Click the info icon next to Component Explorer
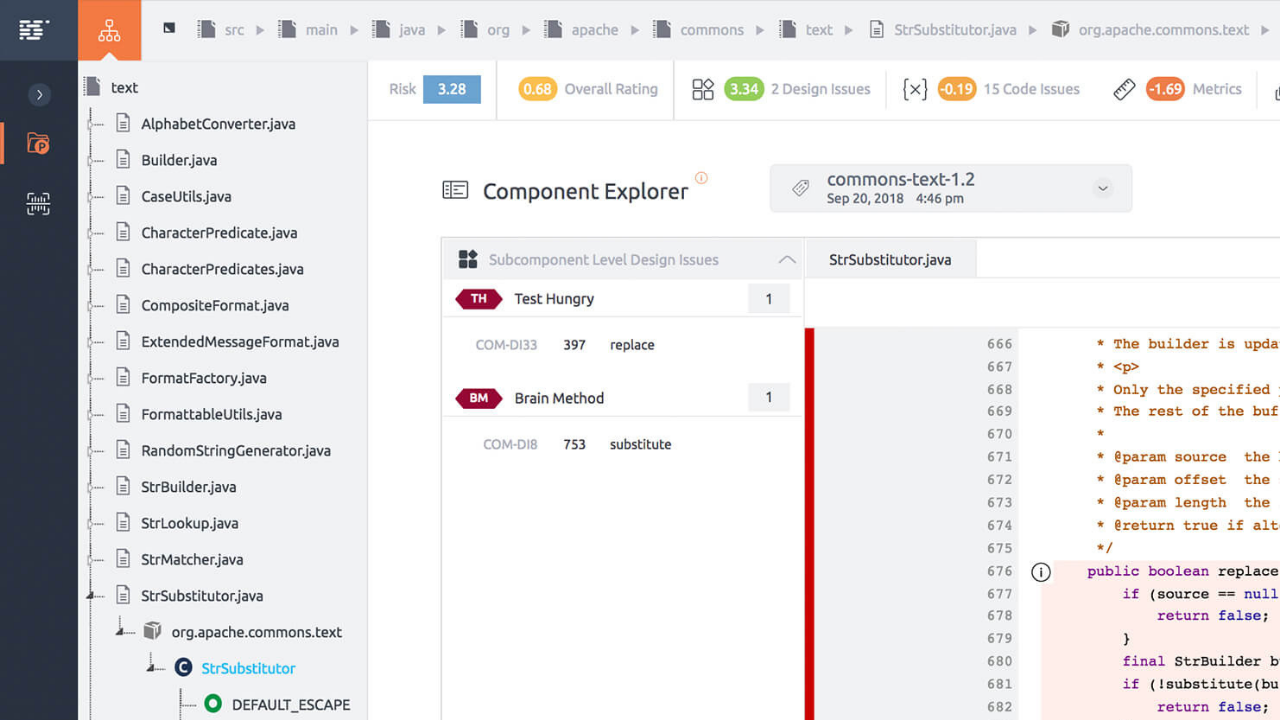Screen dimensions: 1280x720 [x=701, y=178]
